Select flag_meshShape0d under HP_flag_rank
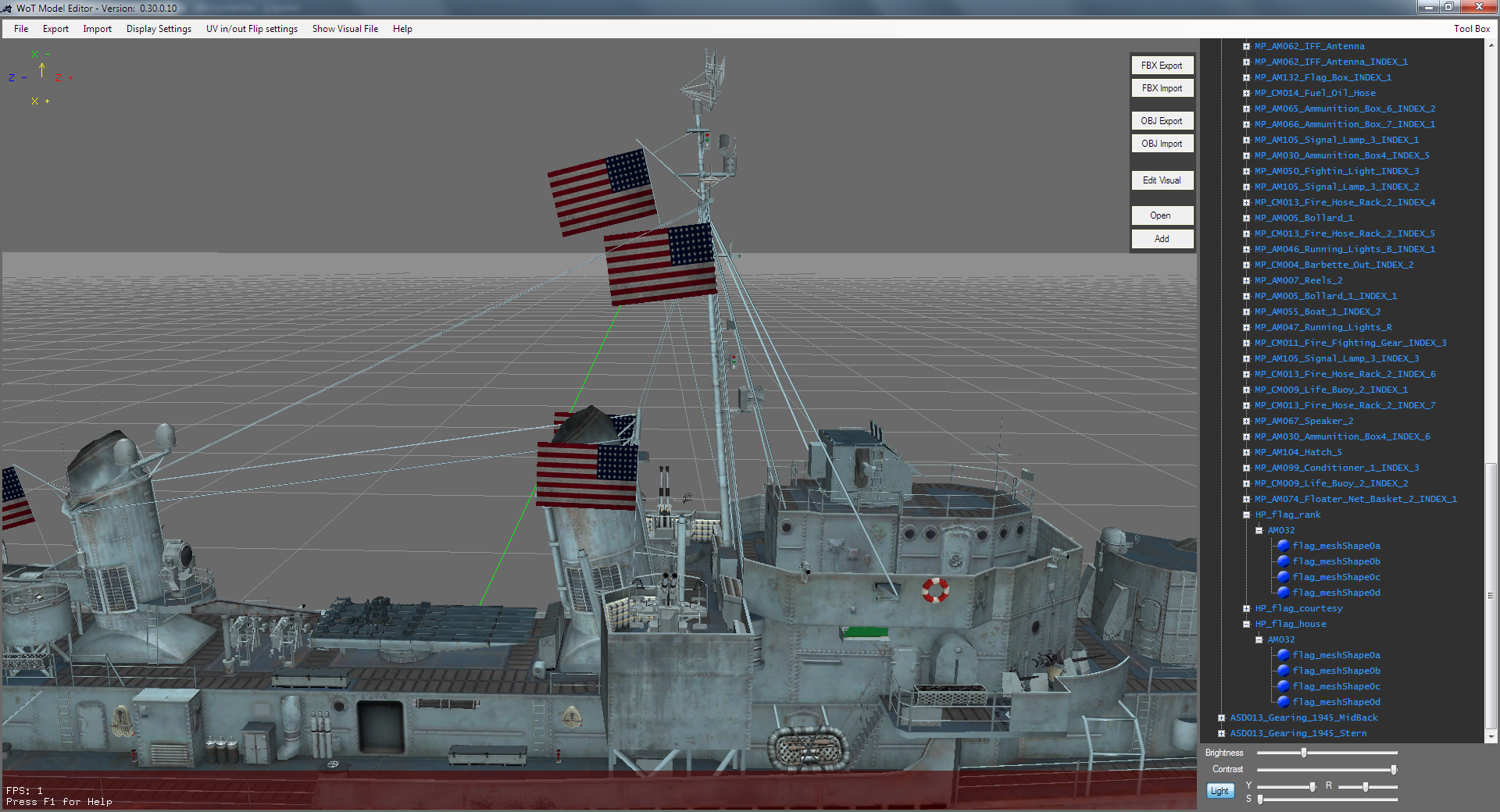The image size is (1500, 812). click(x=1336, y=593)
